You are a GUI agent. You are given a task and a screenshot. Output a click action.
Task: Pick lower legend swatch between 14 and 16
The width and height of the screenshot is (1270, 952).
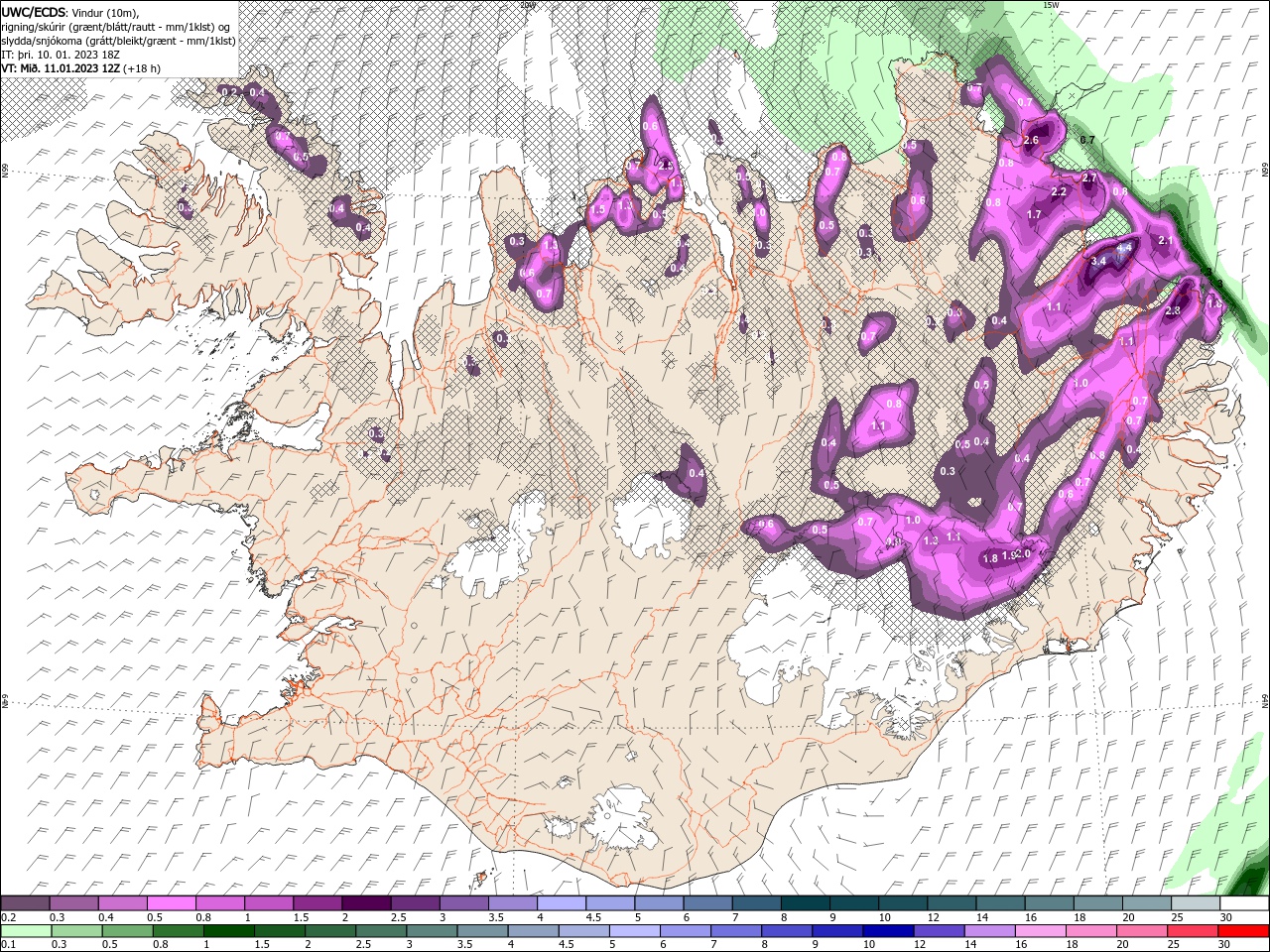tap(991, 931)
